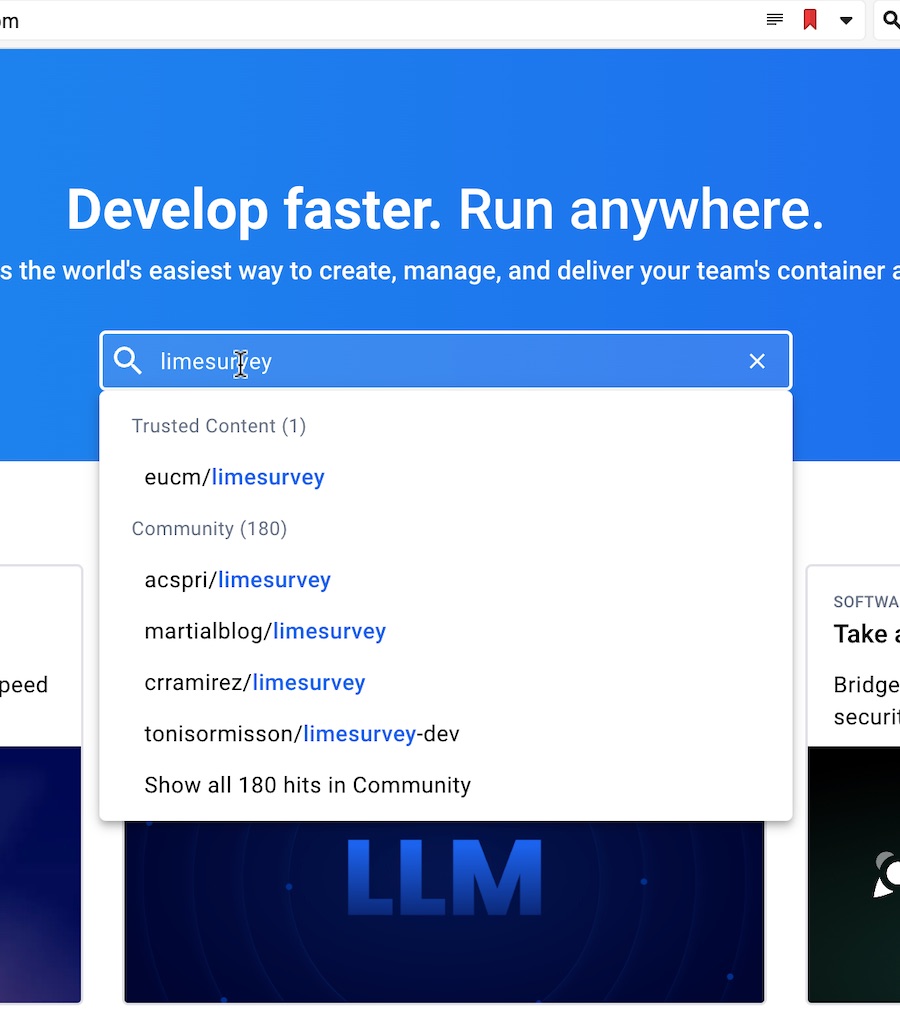
Task: Show all 180 hits in Community
Action: [308, 785]
